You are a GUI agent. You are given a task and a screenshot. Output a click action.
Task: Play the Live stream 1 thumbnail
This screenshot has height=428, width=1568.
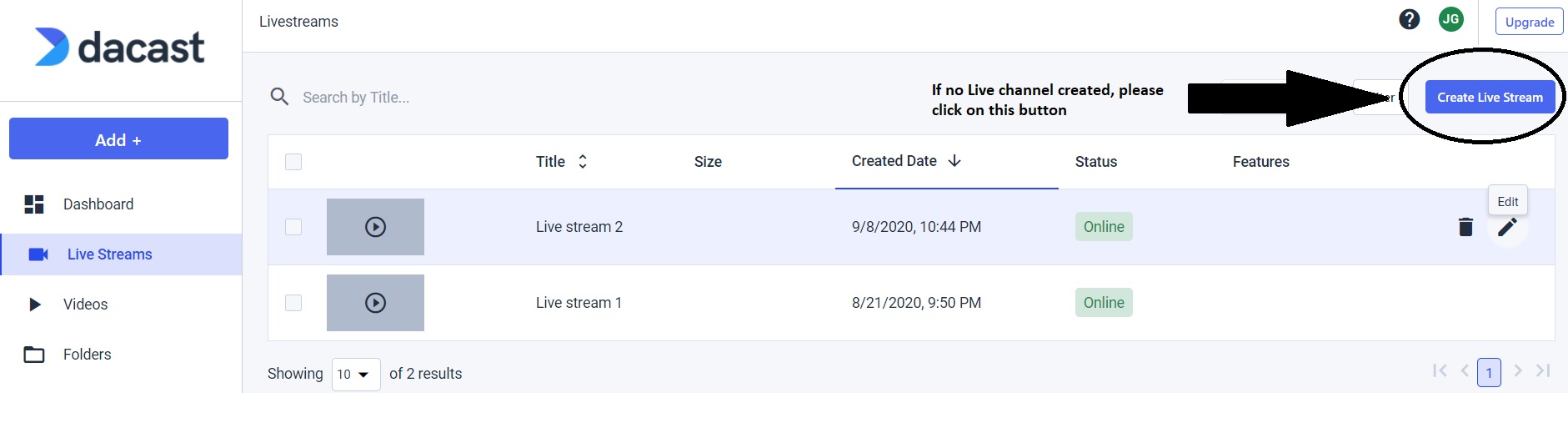[375, 303]
